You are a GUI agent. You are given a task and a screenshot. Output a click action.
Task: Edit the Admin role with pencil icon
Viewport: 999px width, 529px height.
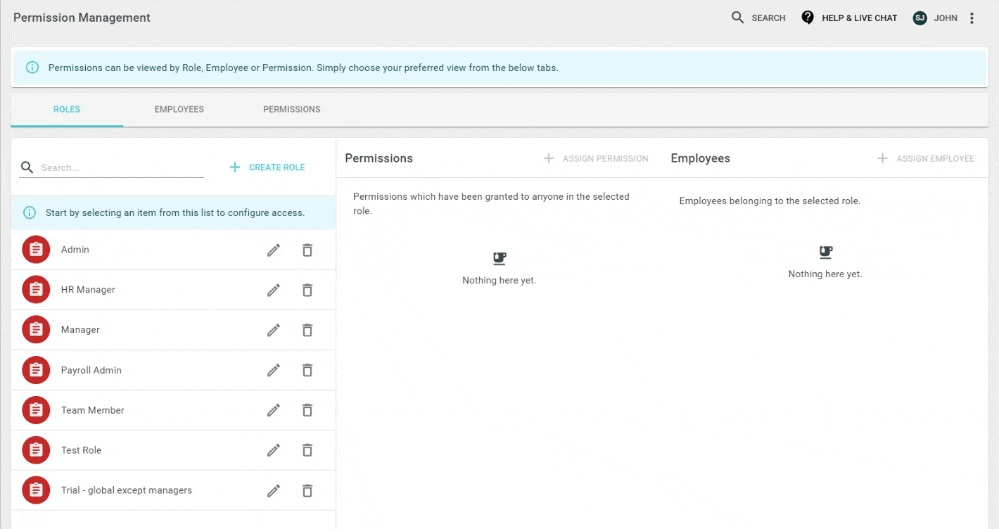(273, 250)
